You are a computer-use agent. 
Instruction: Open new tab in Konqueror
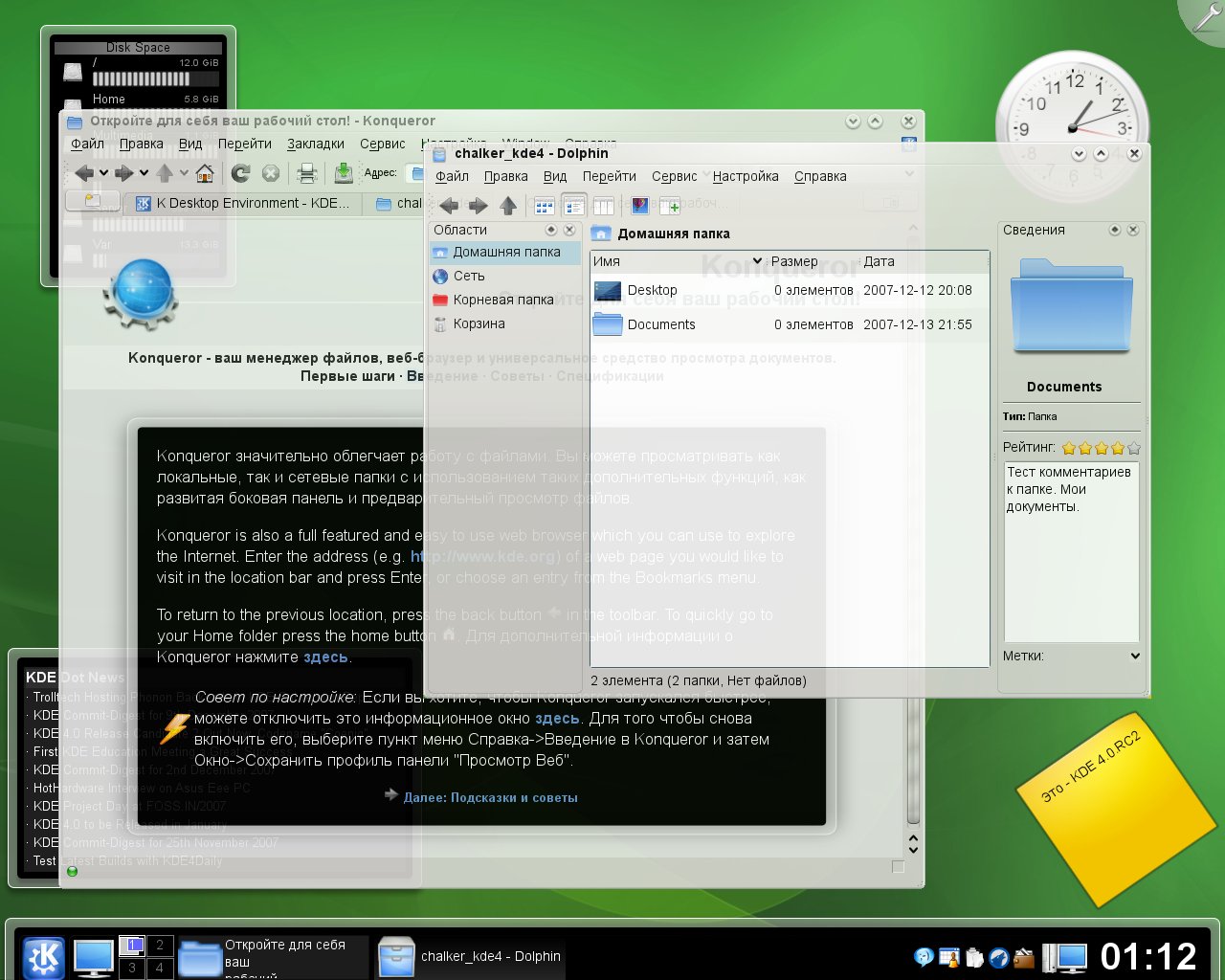coord(92,202)
